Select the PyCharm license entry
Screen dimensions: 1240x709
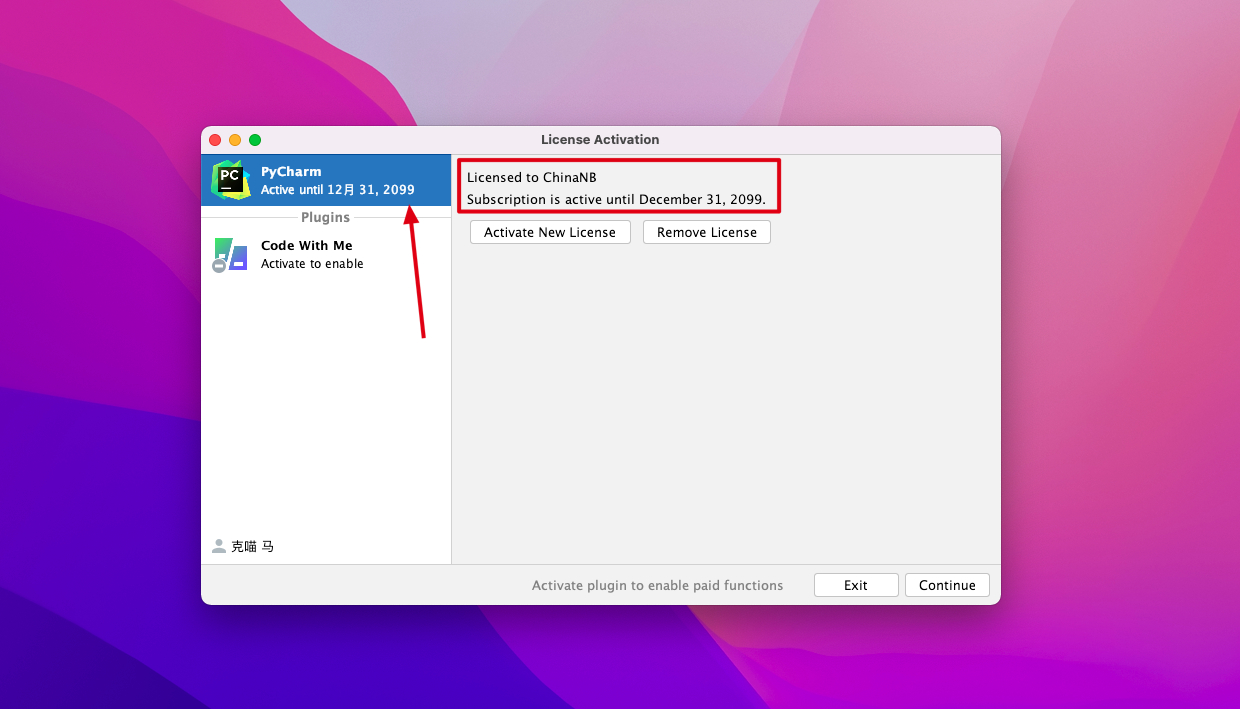pyautogui.click(x=326, y=180)
